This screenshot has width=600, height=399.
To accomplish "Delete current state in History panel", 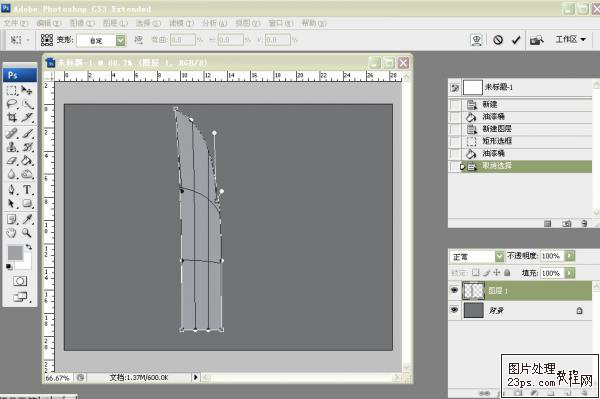I will point(584,224).
